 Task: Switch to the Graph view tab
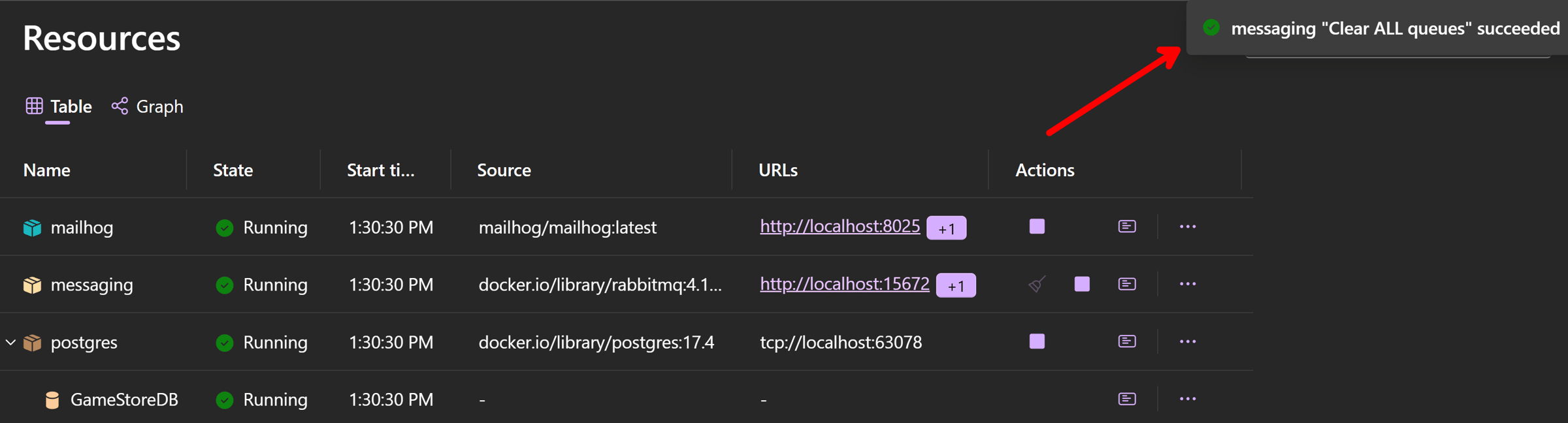click(x=148, y=106)
